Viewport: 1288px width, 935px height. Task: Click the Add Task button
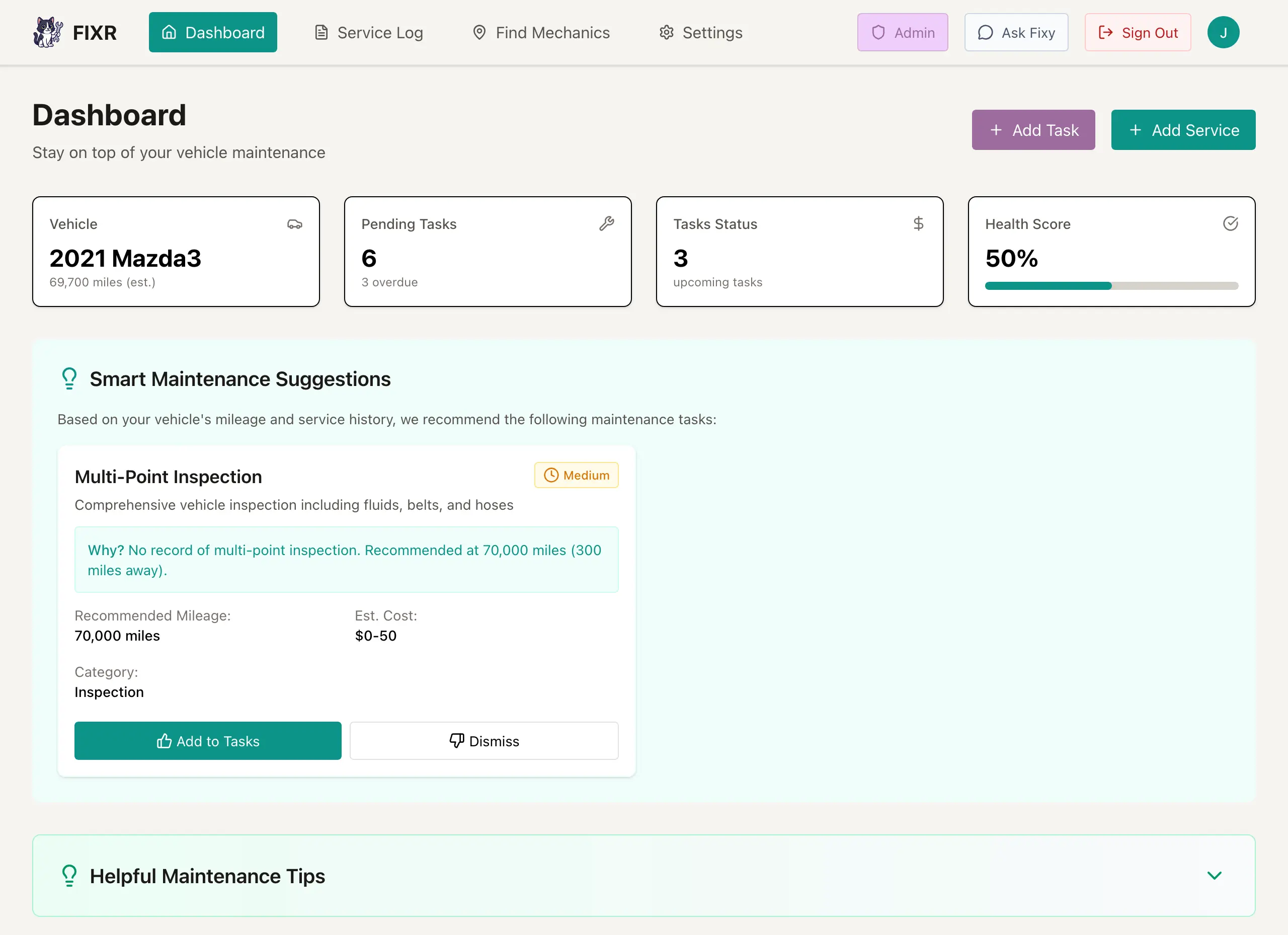point(1033,129)
